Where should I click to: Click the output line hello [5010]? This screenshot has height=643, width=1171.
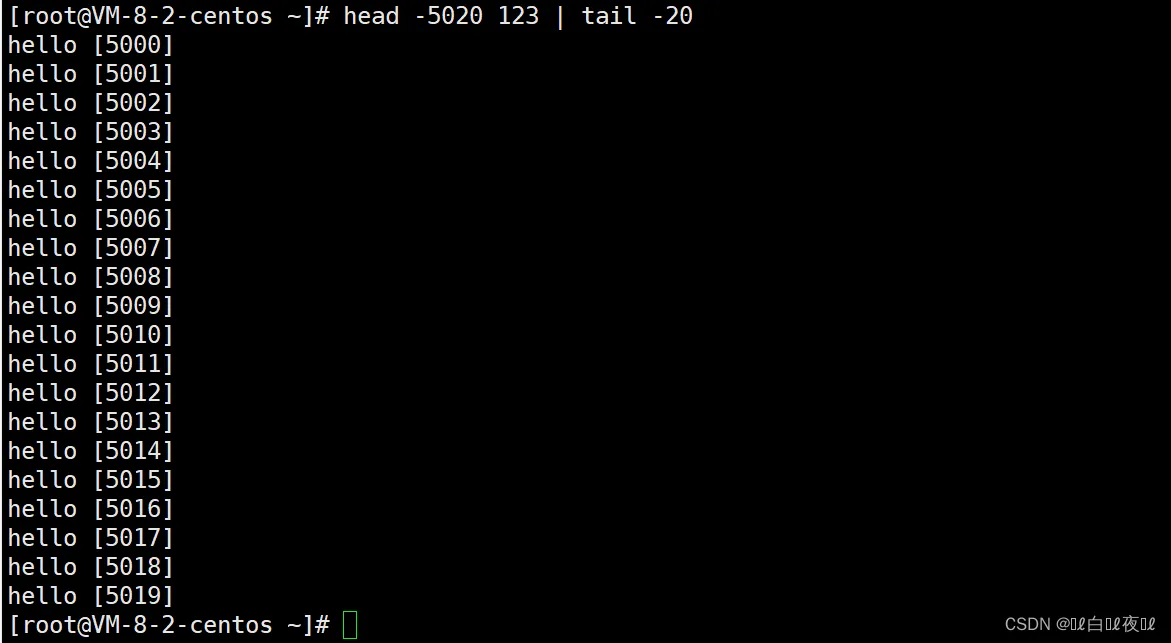[90, 335]
